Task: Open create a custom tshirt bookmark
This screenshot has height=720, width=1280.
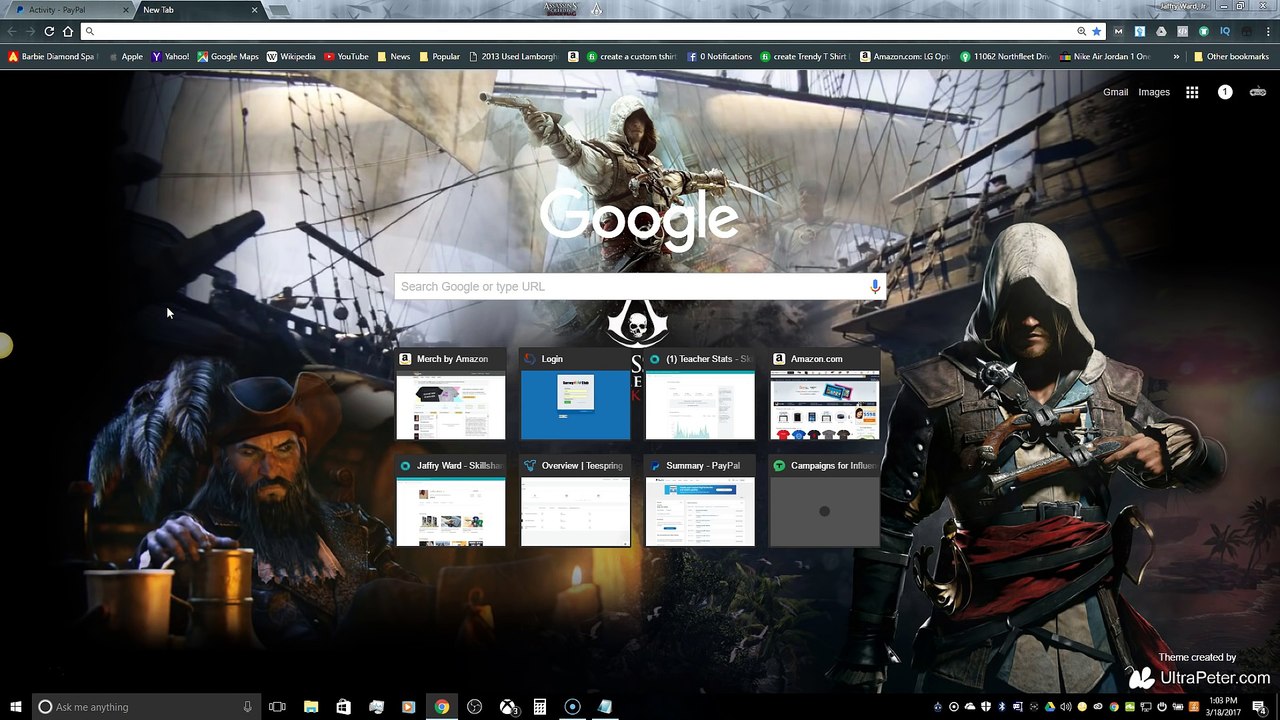Action: point(633,56)
